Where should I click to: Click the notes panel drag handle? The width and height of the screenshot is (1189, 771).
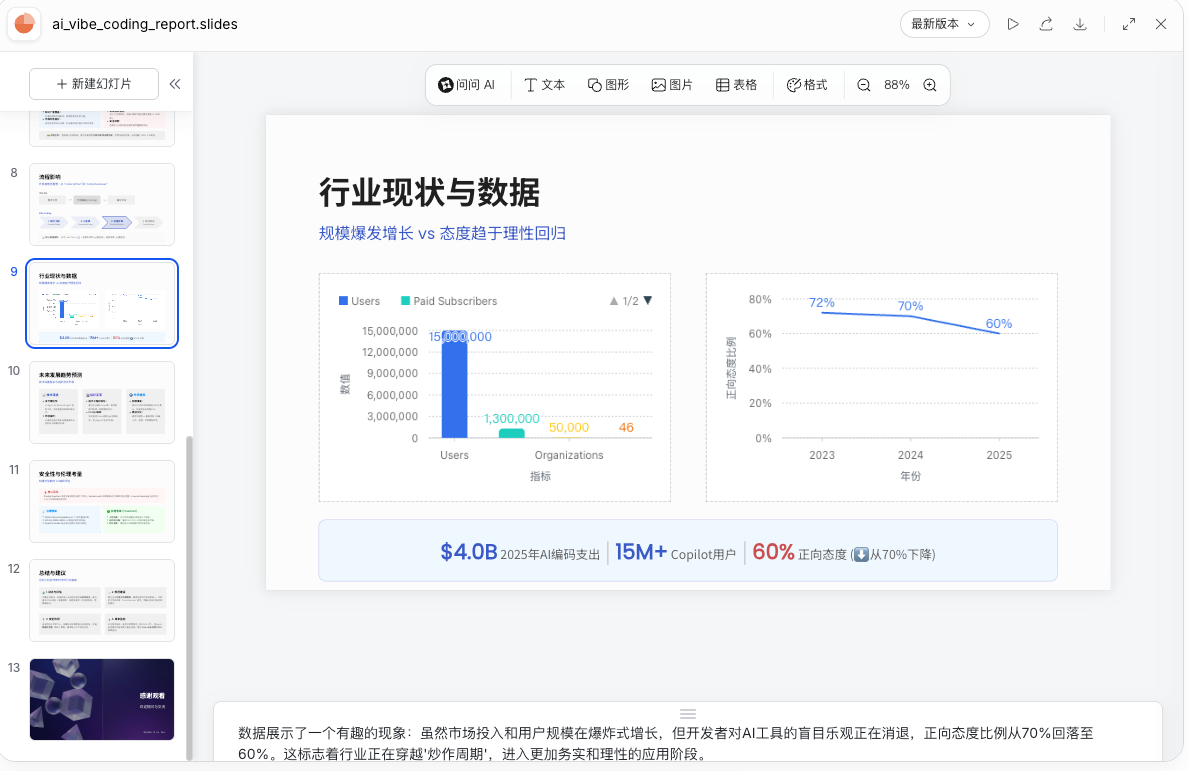[x=688, y=713]
